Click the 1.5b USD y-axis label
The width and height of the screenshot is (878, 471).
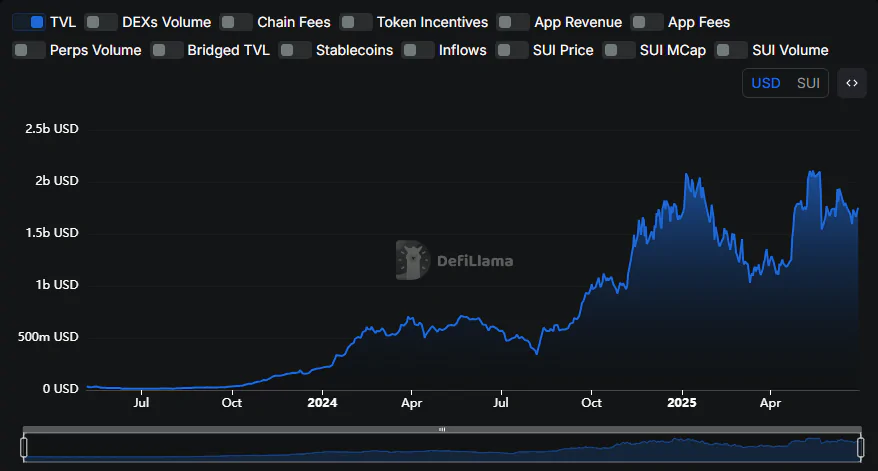coord(52,232)
